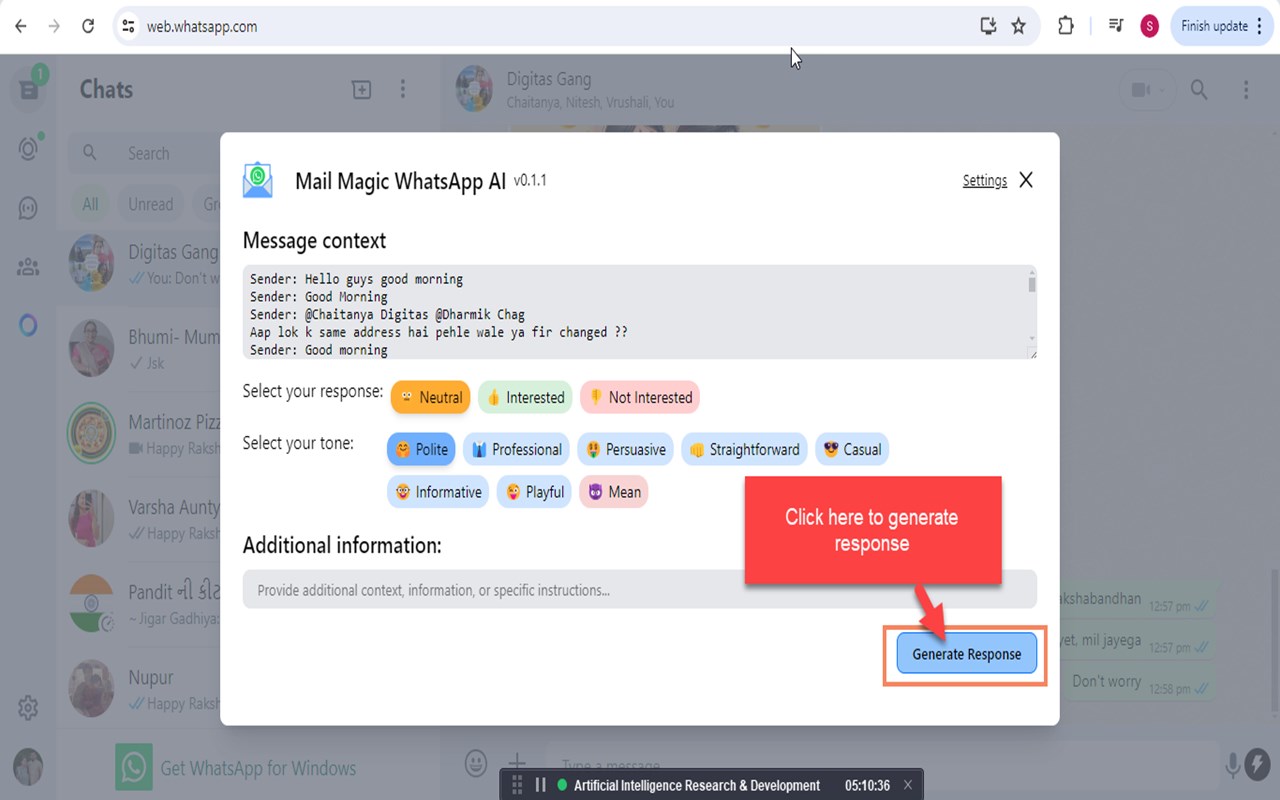1280x800 pixels.
Task: Pause the screen recording in bottom bar
Action: [x=540, y=785]
